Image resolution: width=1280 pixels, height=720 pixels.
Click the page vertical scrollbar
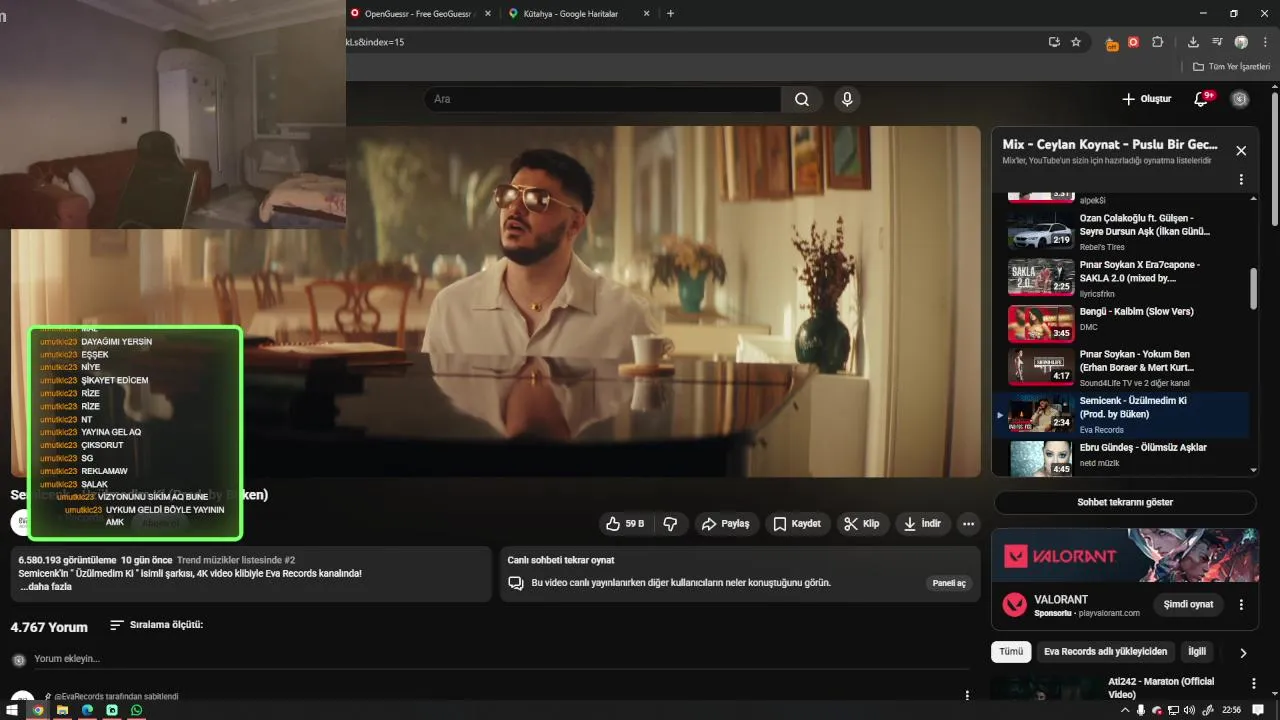[x=1275, y=160]
